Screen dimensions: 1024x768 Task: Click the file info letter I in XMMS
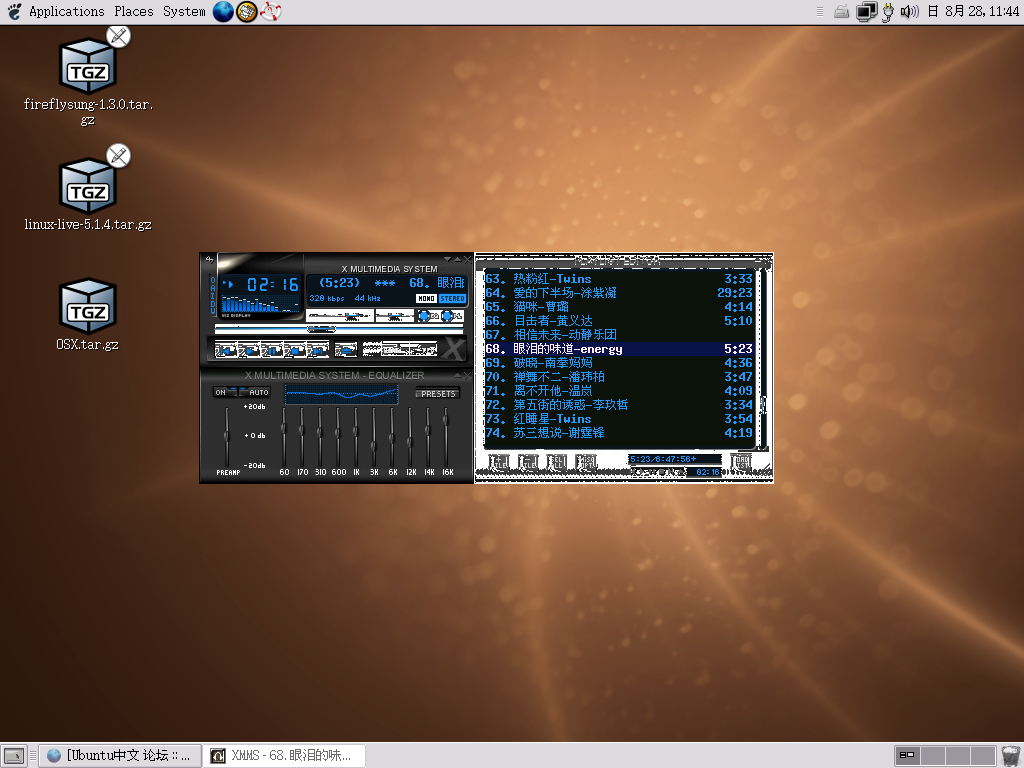212,296
